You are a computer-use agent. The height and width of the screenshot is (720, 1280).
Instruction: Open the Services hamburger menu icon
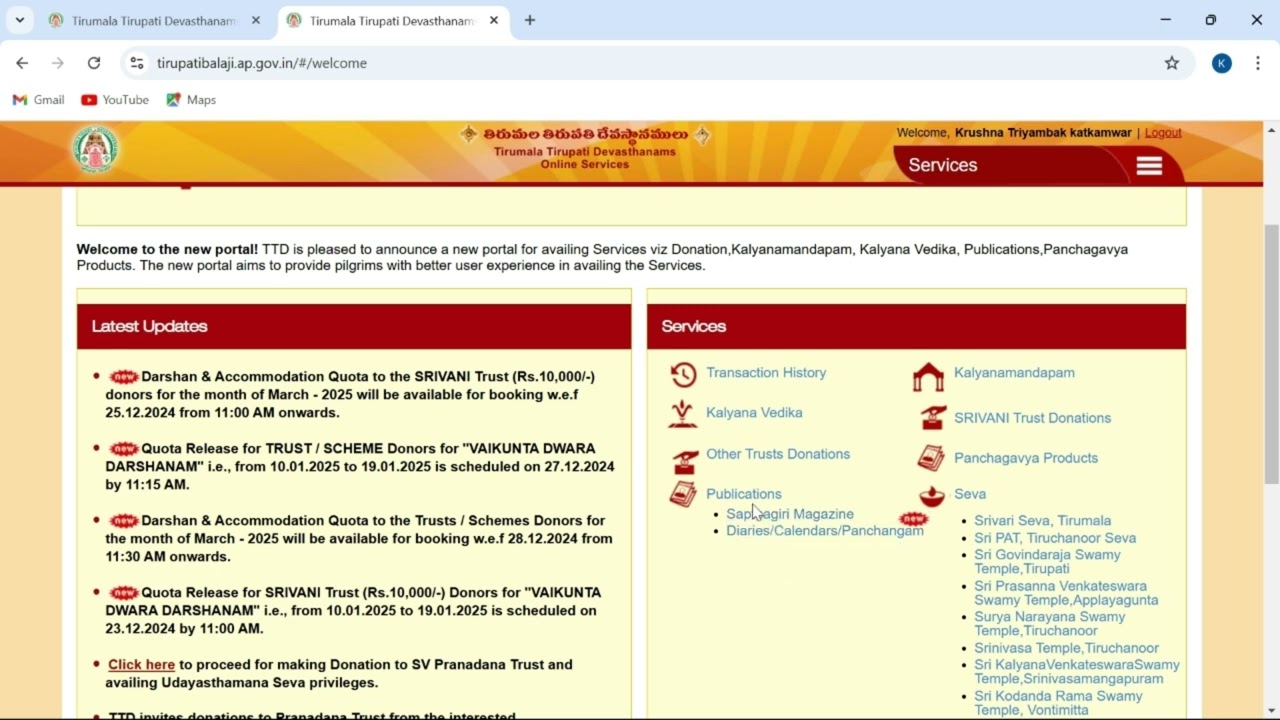(x=1149, y=166)
